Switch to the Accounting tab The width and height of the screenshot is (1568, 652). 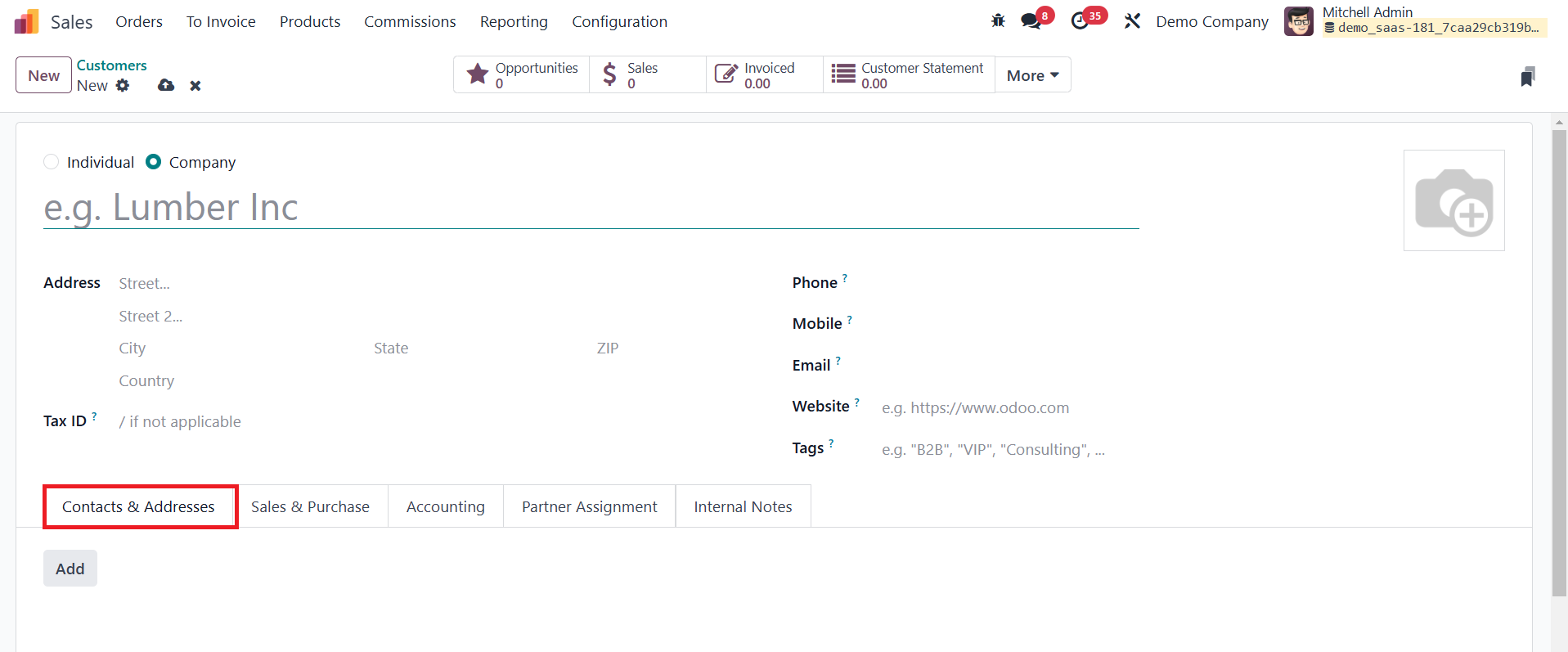(446, 506)
